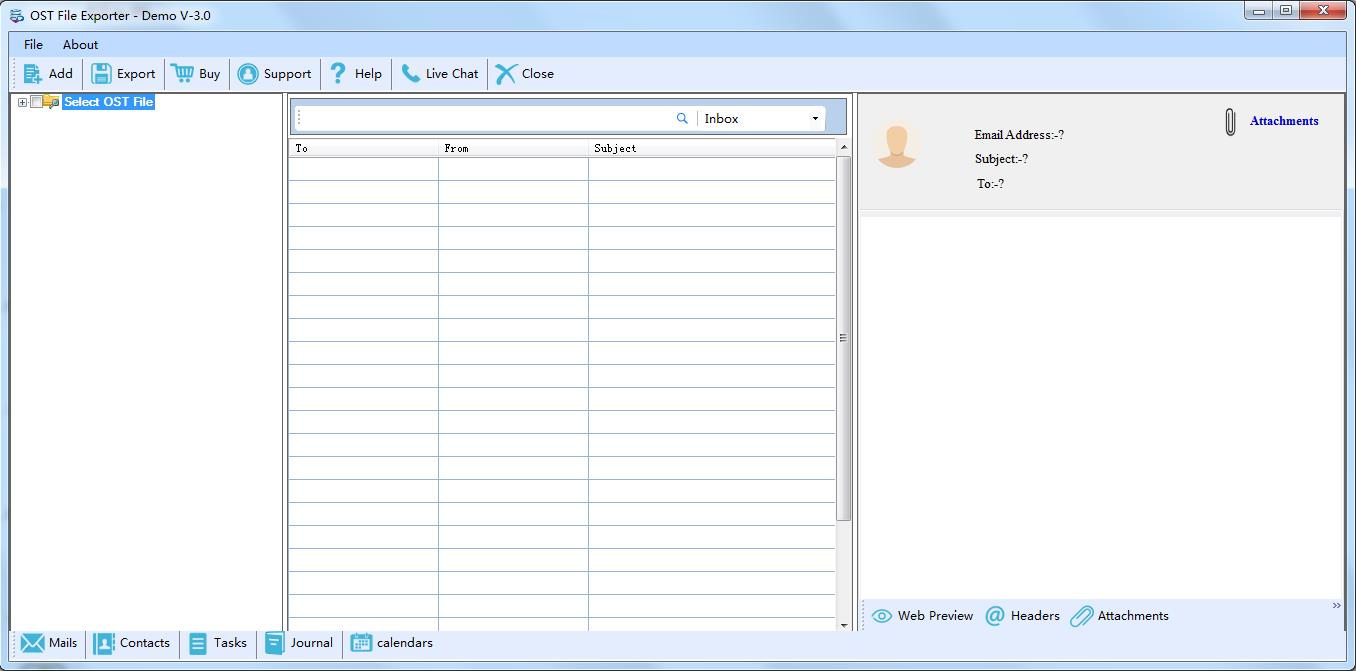The height and width of the screenshot is (671, 1356).
Task: Click the mail list vertical scrollbar thumb
Action: pos(843,338)
